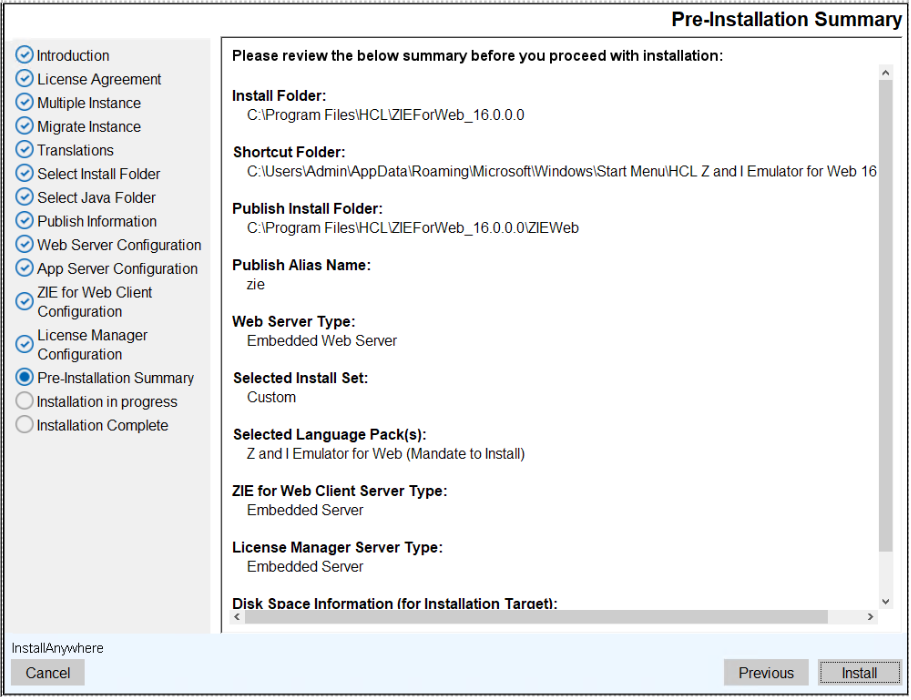Click the Select Java Folder checkmark icon
911x700 pixels.
(x=25, y=197)
